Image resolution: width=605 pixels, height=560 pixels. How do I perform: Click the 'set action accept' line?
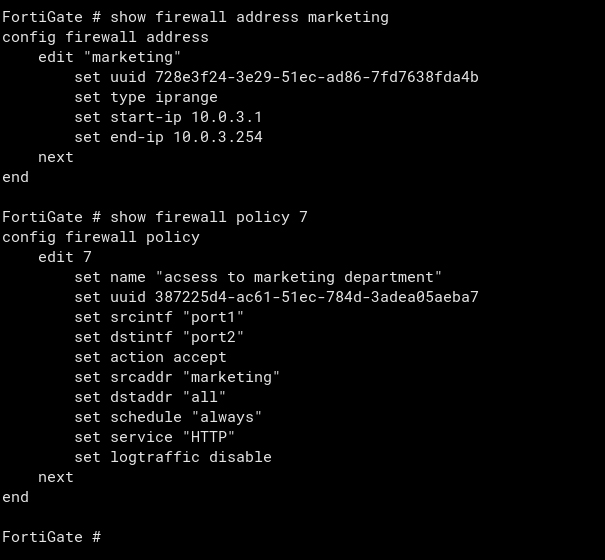pos(150,357)
